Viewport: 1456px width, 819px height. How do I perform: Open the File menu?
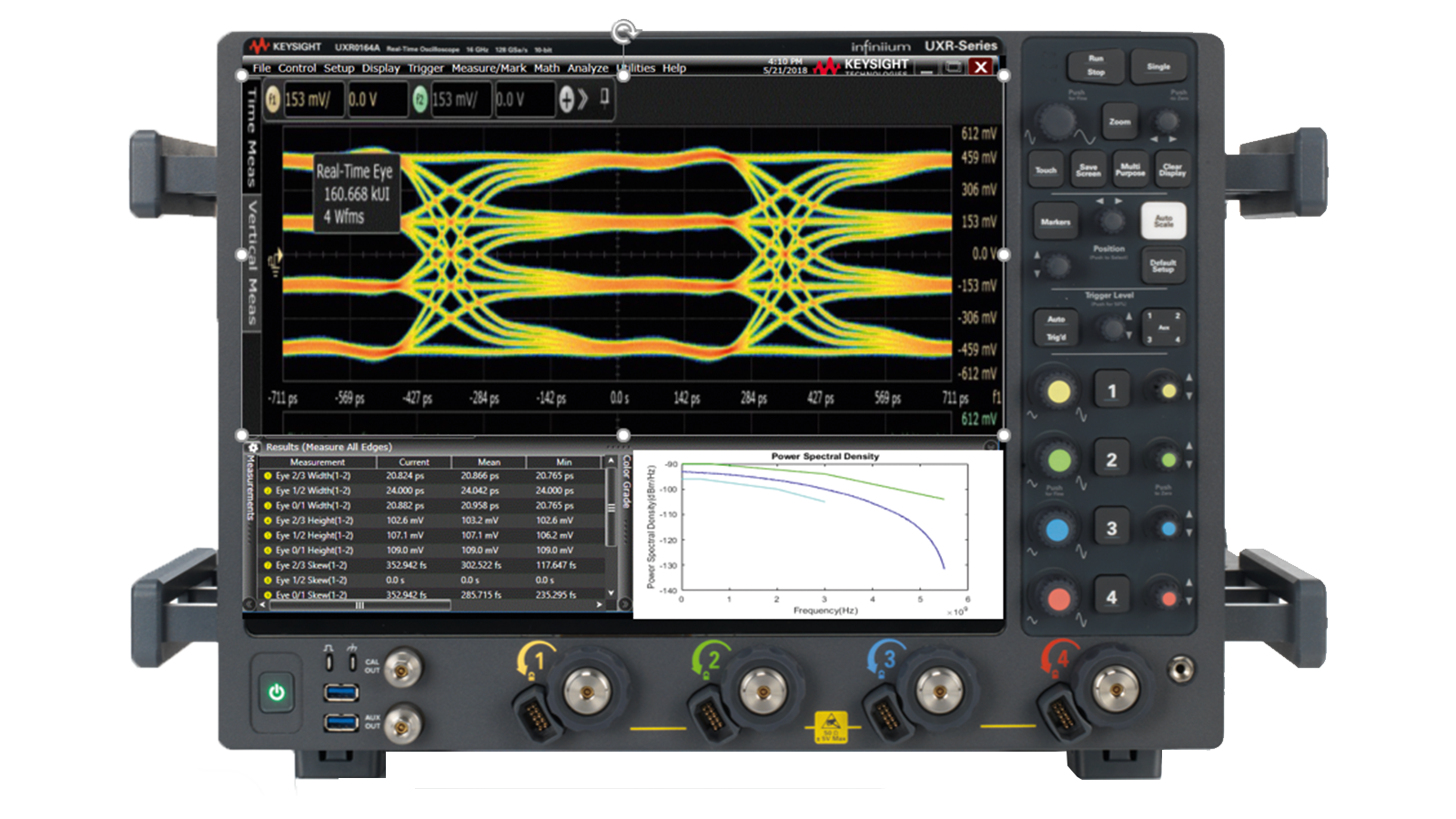coord(261,68)
